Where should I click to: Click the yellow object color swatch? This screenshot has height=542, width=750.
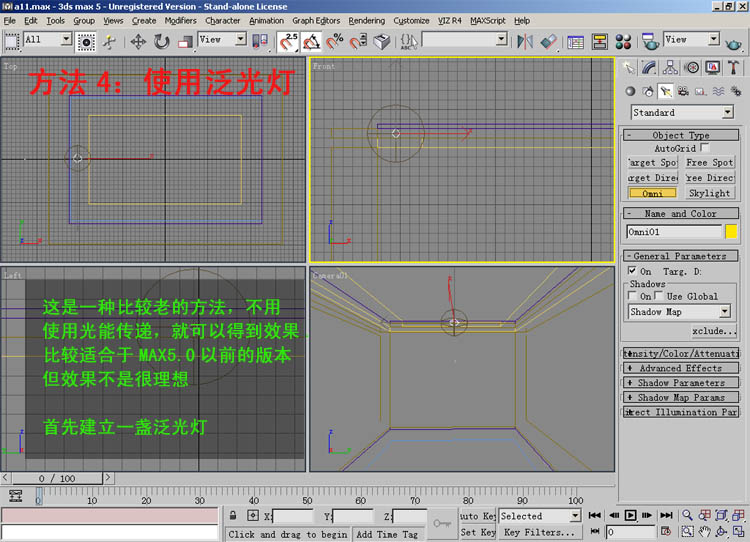tap(731, 231)
